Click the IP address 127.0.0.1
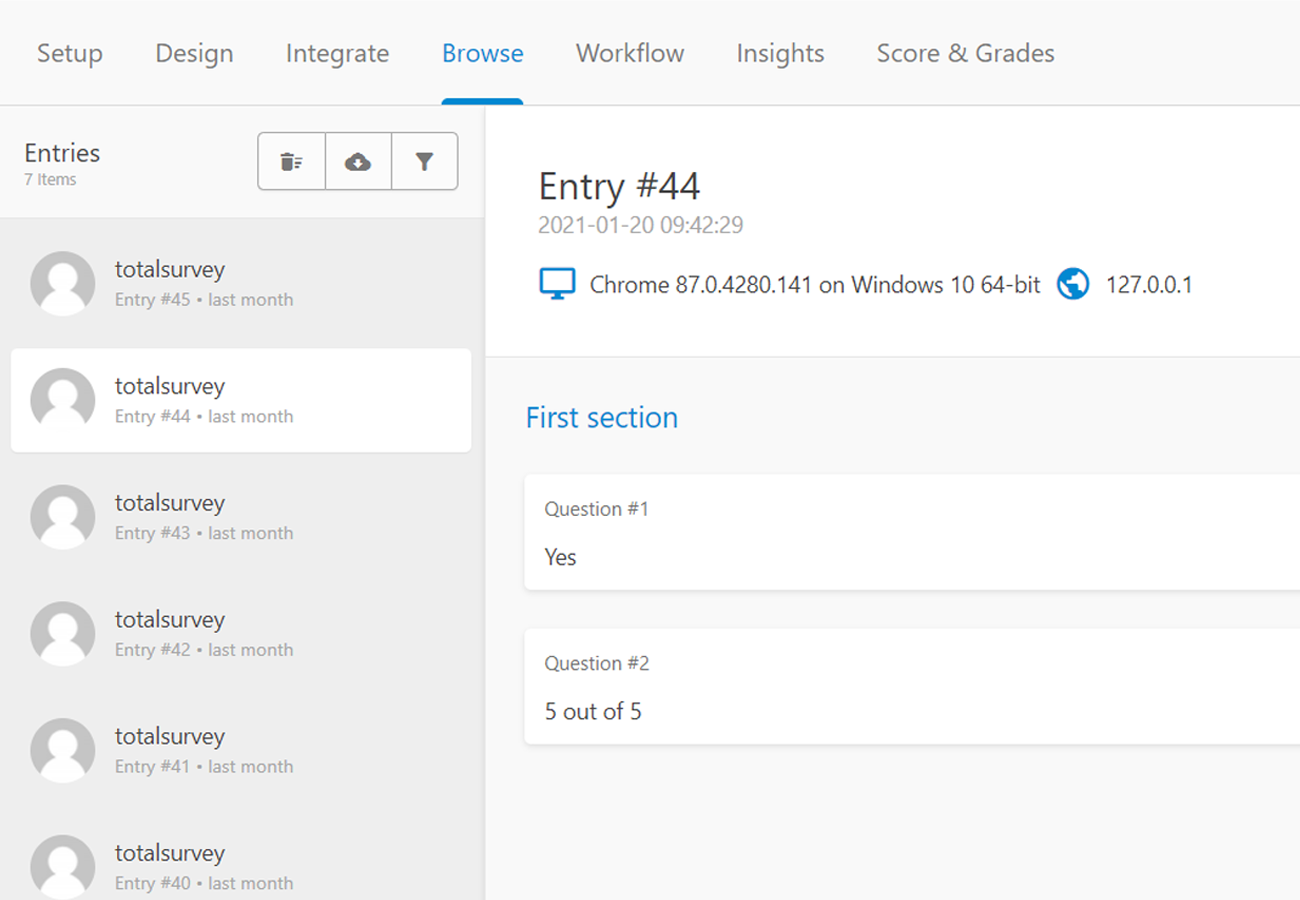The image size is (1300, 900). (x=1149, y=285)
